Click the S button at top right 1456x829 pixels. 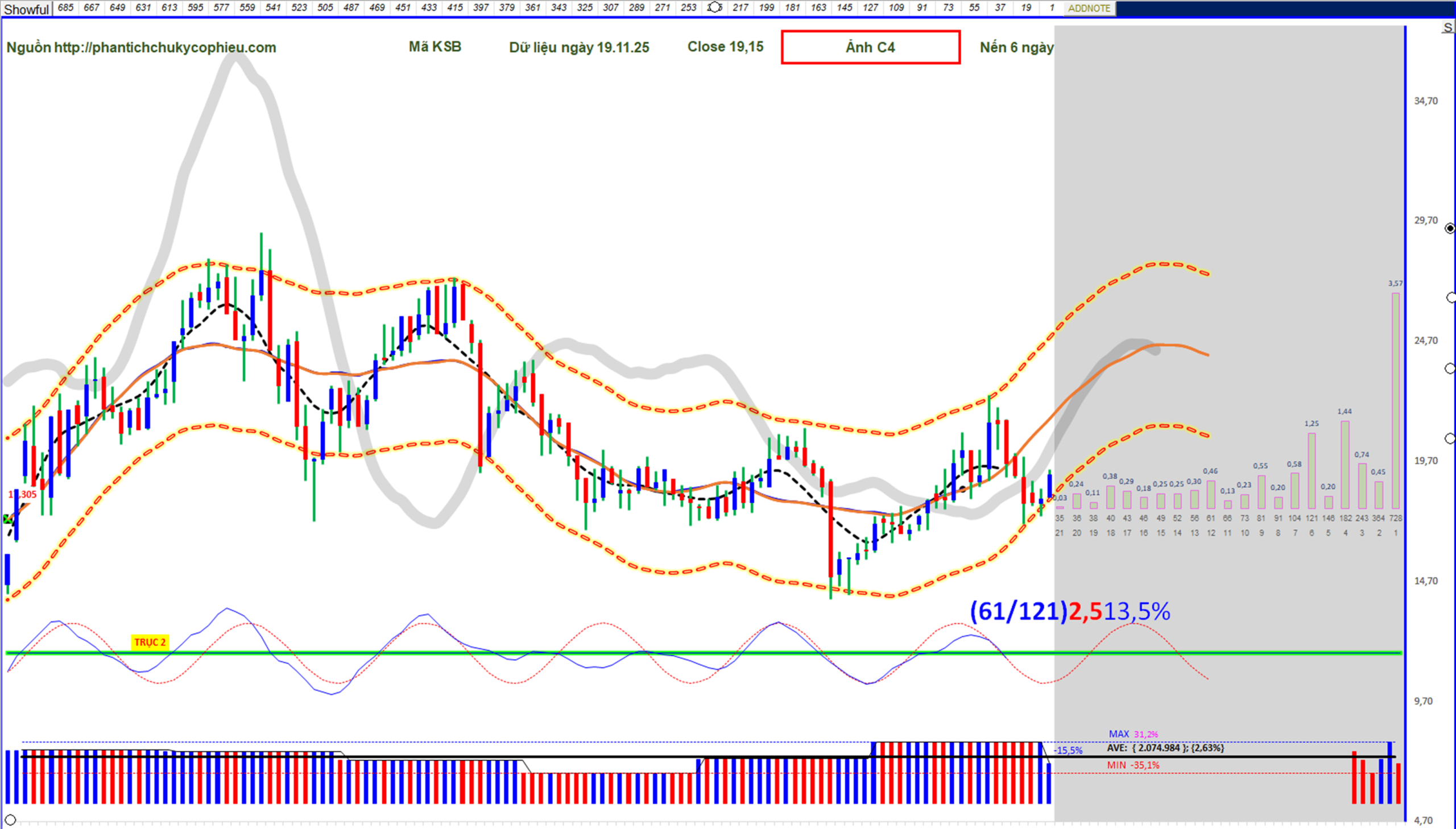point(1448,28)
